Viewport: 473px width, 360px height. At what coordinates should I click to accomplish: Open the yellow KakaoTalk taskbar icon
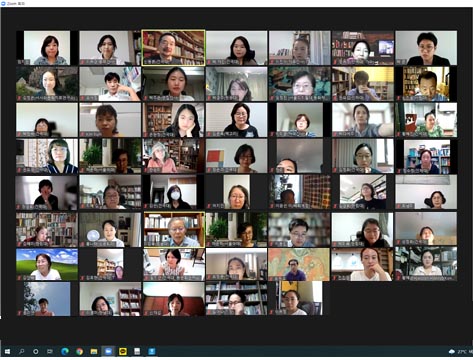(123, 351)
